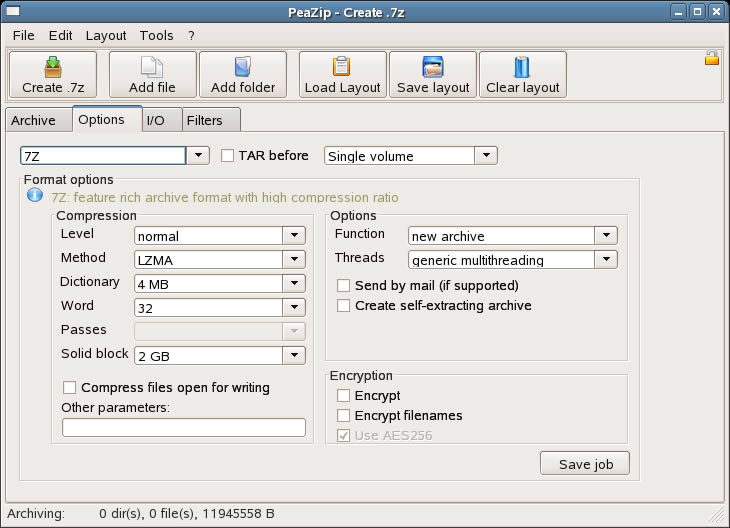Click the Load Layout button label
The width and height of the screenshot is (730, 528).
click(343, 88)
